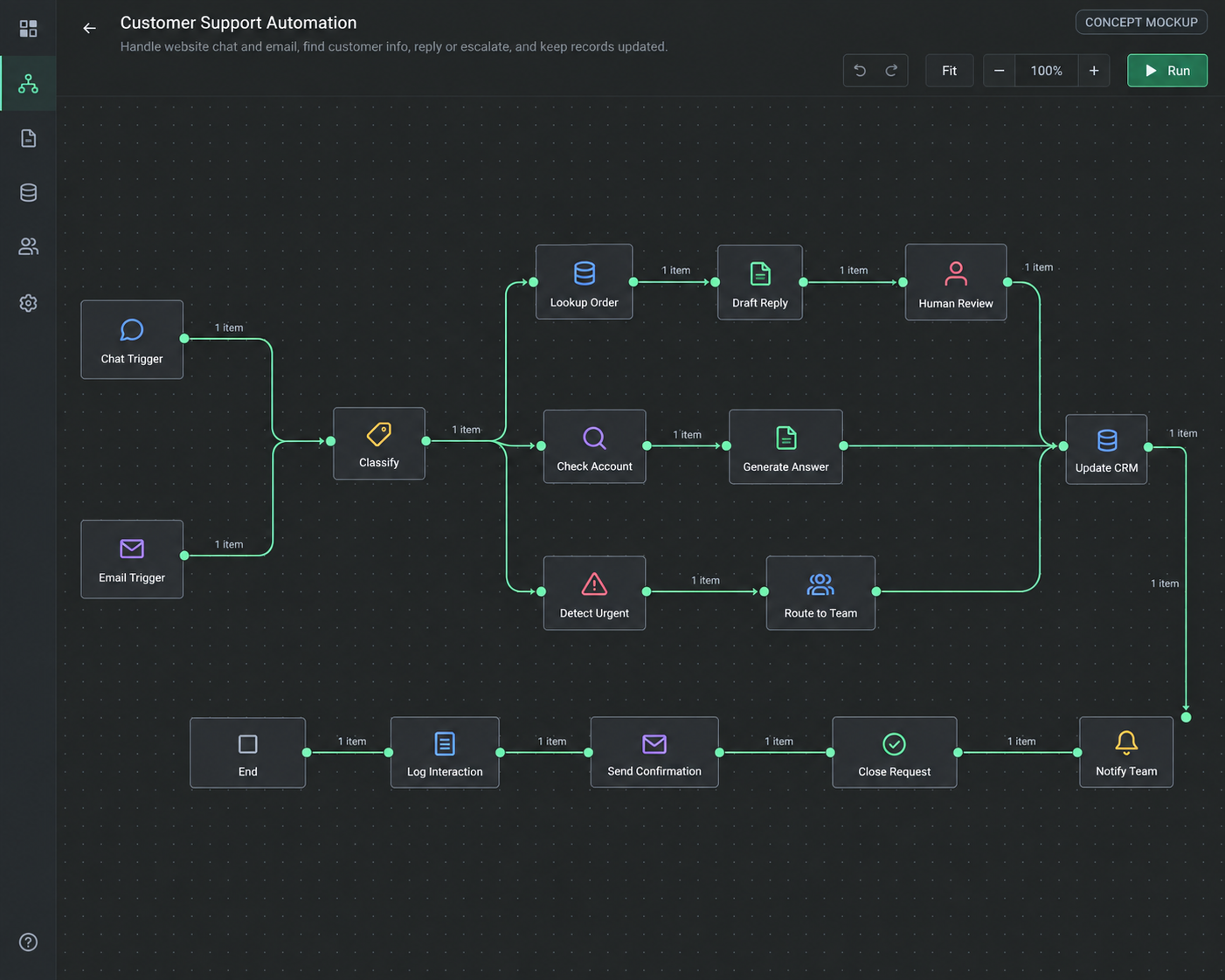The image size is (1225, 980).
Task: Open the settings gear in sidebar
Action: pos(28,303)
